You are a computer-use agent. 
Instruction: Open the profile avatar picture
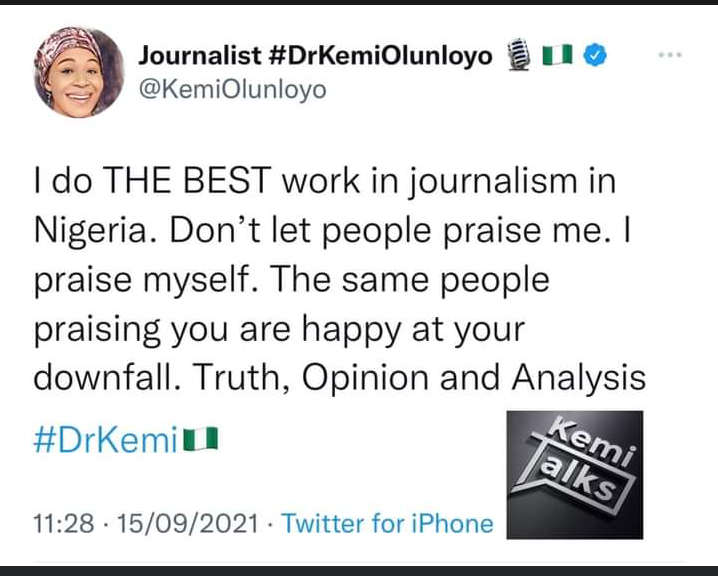73,70
